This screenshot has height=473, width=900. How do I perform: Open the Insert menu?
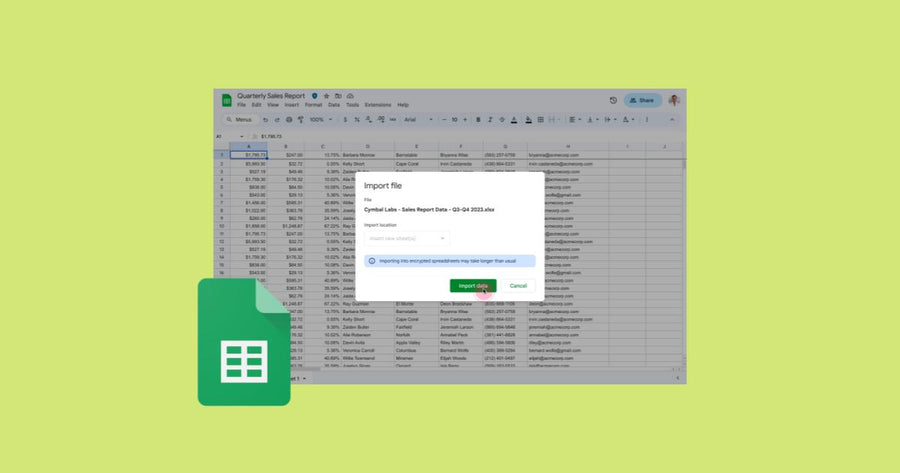coord(292,105)
